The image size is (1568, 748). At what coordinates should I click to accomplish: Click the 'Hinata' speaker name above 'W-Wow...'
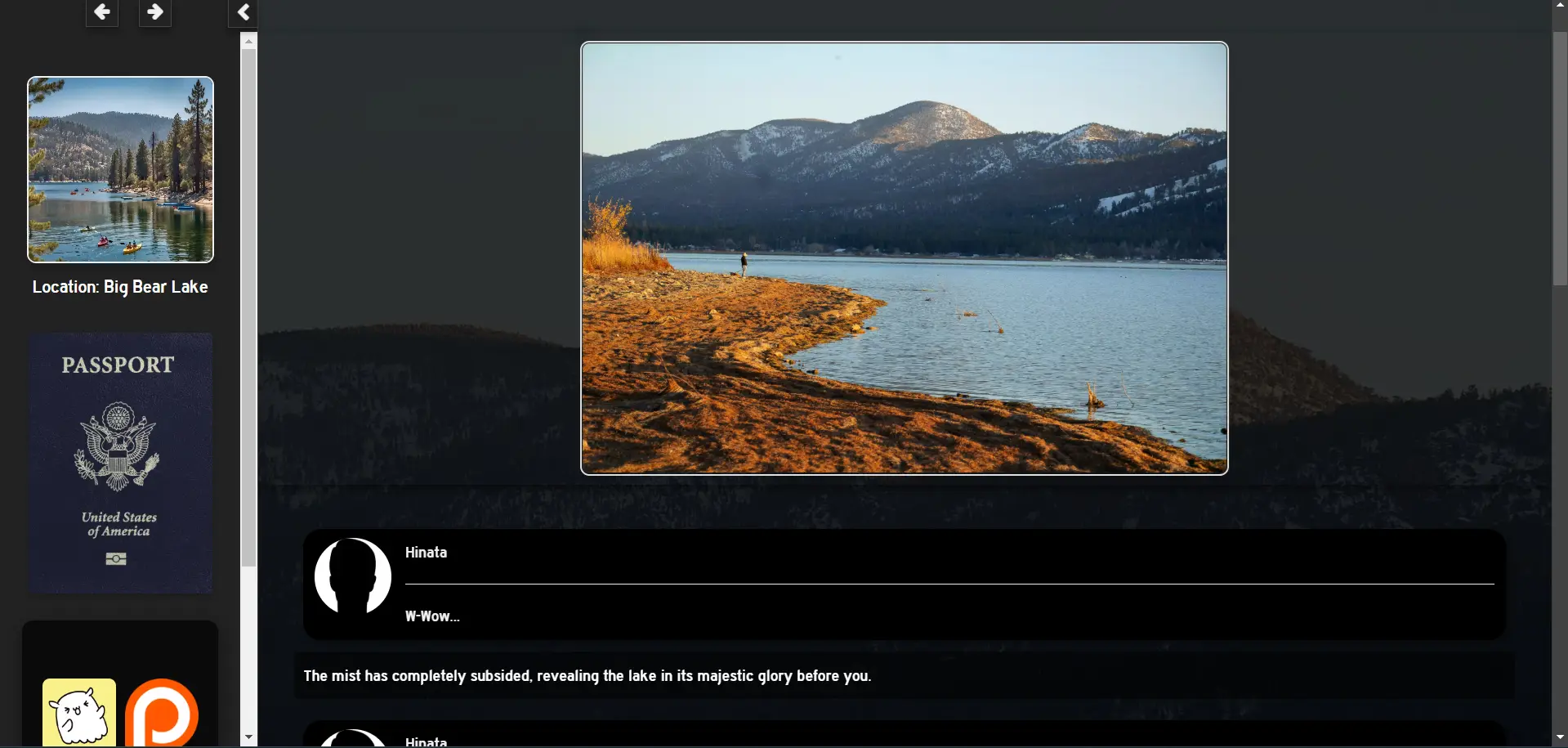(426, 553)
